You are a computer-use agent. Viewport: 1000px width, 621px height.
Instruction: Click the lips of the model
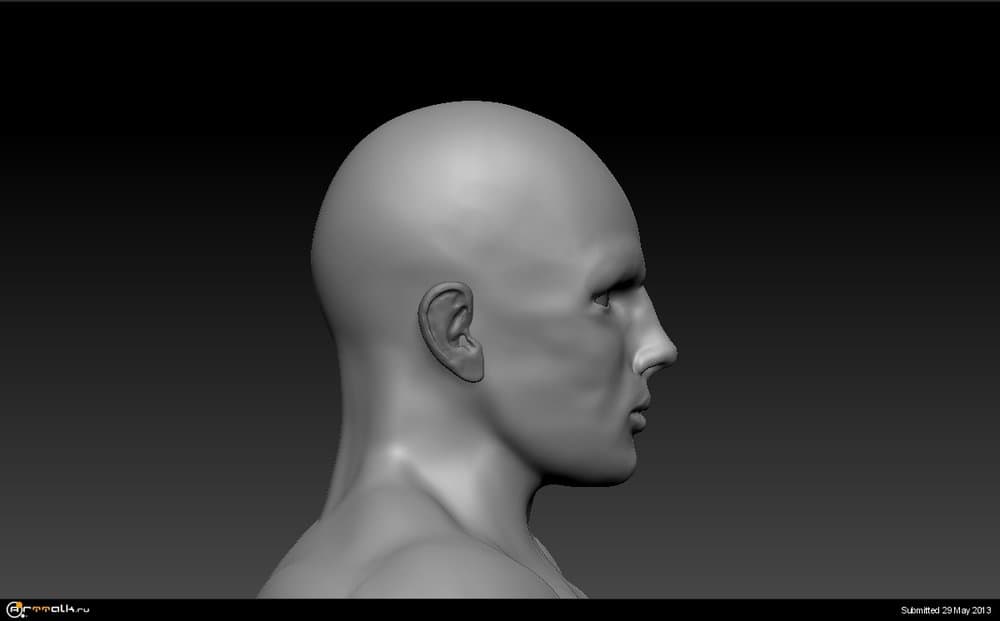(640, 411)
